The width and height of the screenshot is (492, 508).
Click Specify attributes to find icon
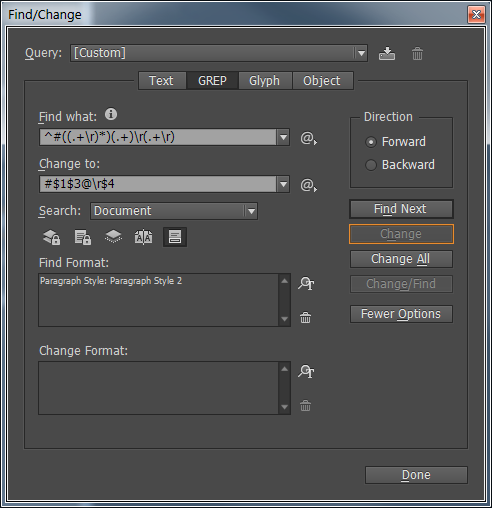click(306, 283)
